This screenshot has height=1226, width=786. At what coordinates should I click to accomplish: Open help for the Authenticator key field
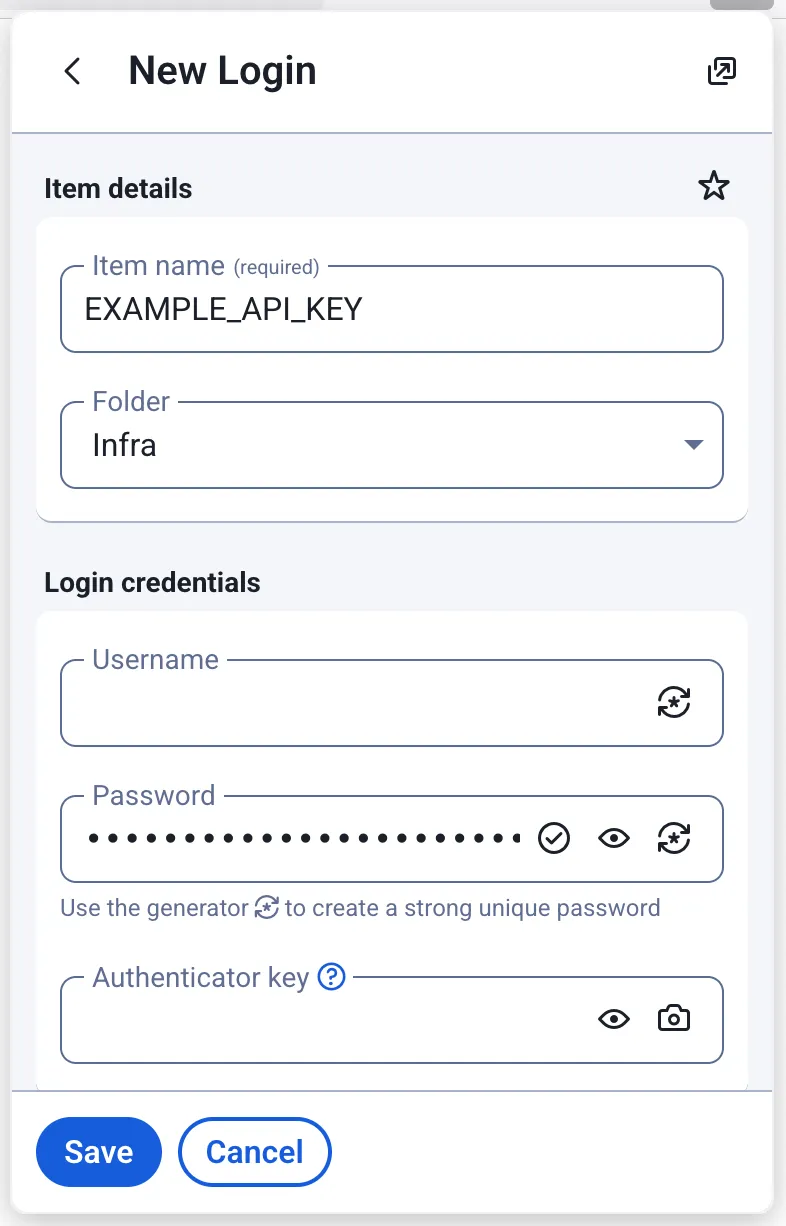point(331,977)
